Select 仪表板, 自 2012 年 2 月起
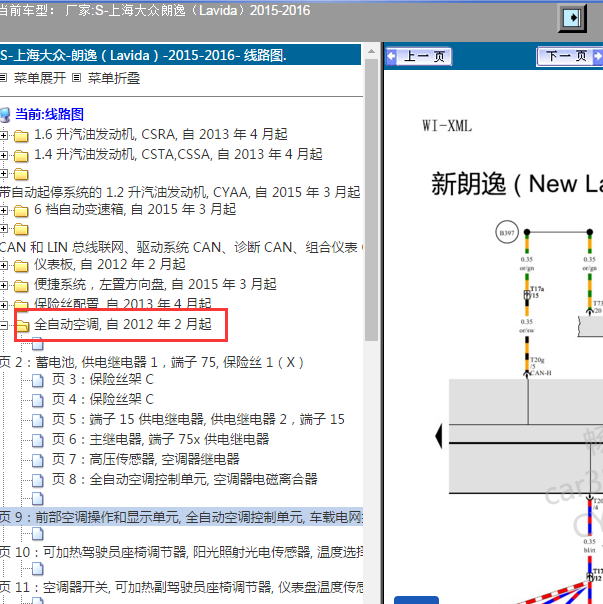Image resolution: width=603 pixels, height=604 pixels. click(110, 264)
